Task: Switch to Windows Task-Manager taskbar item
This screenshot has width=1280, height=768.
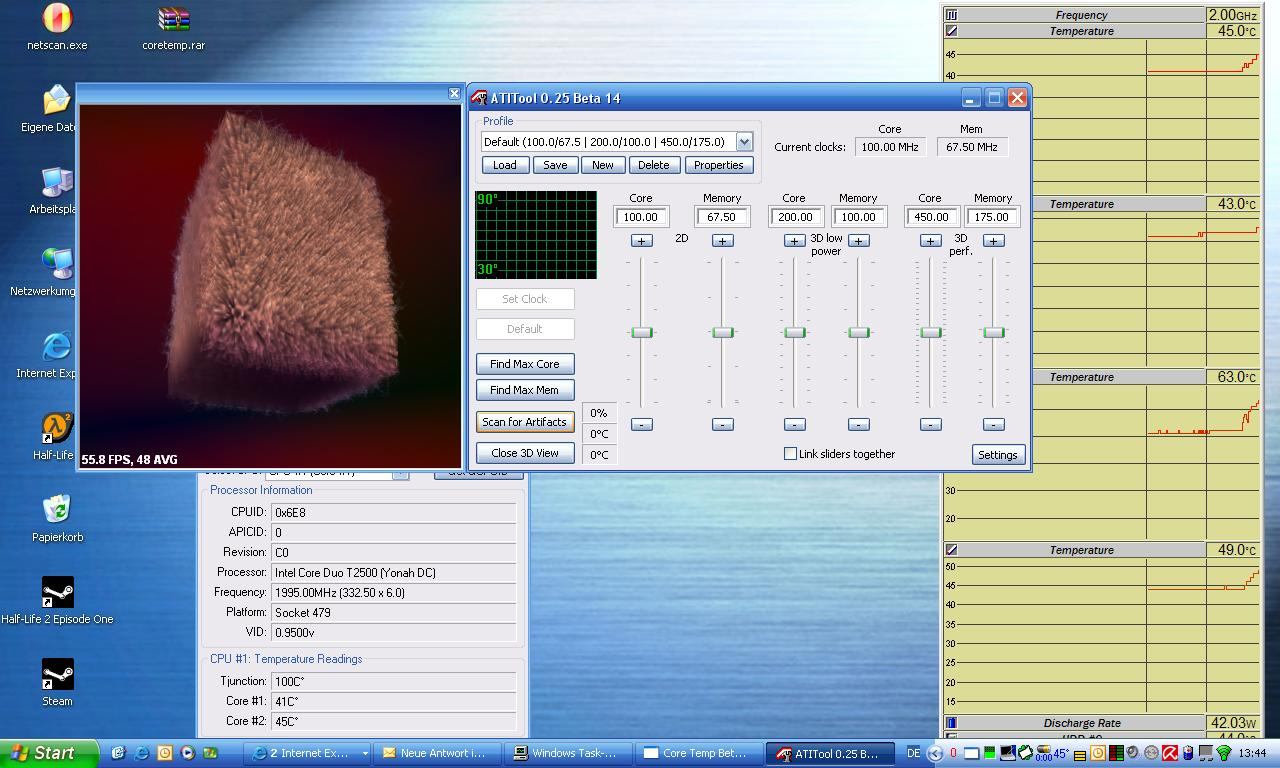Action: [565, 753]
